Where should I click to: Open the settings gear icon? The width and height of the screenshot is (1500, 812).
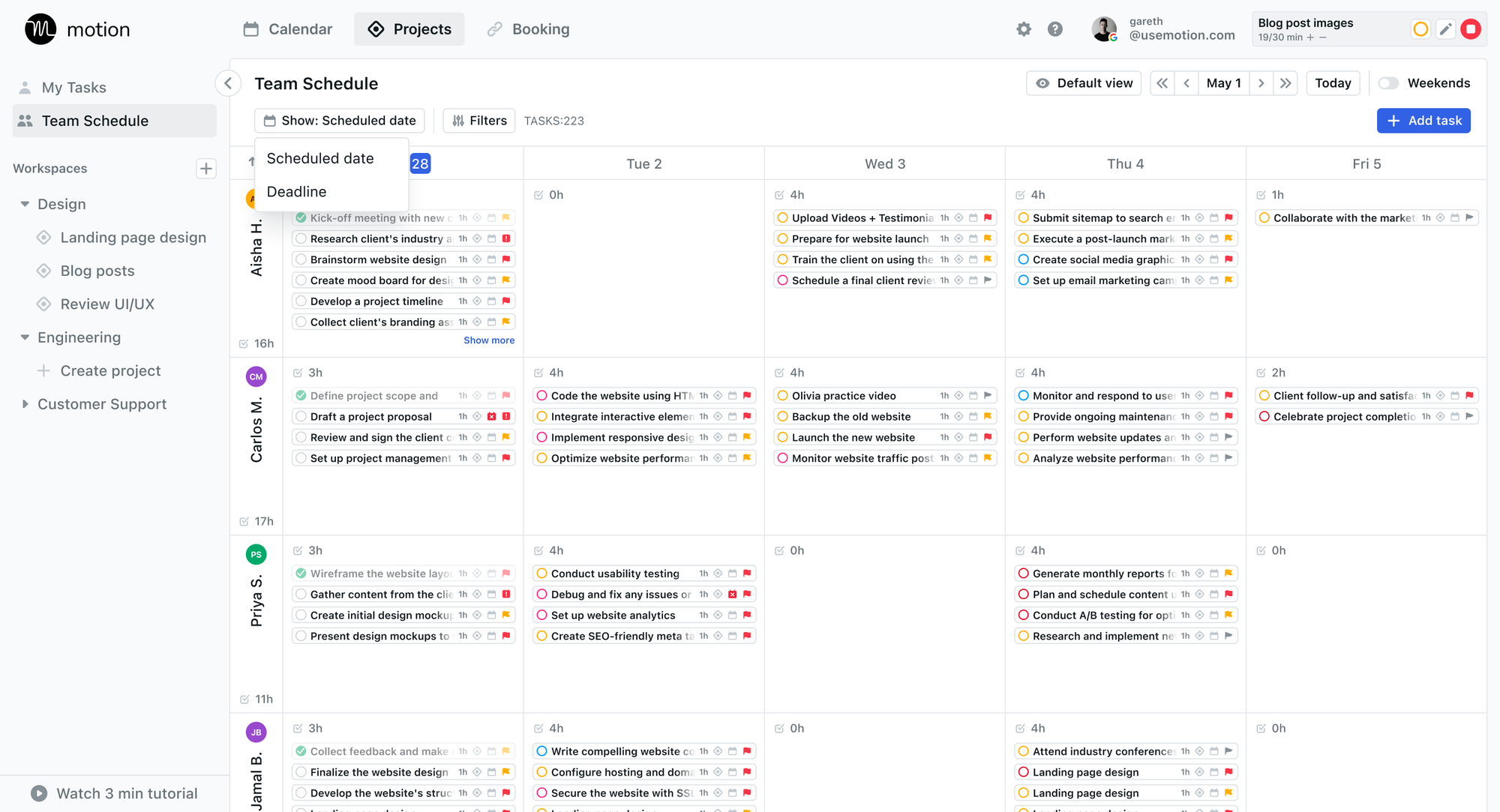1024,29
